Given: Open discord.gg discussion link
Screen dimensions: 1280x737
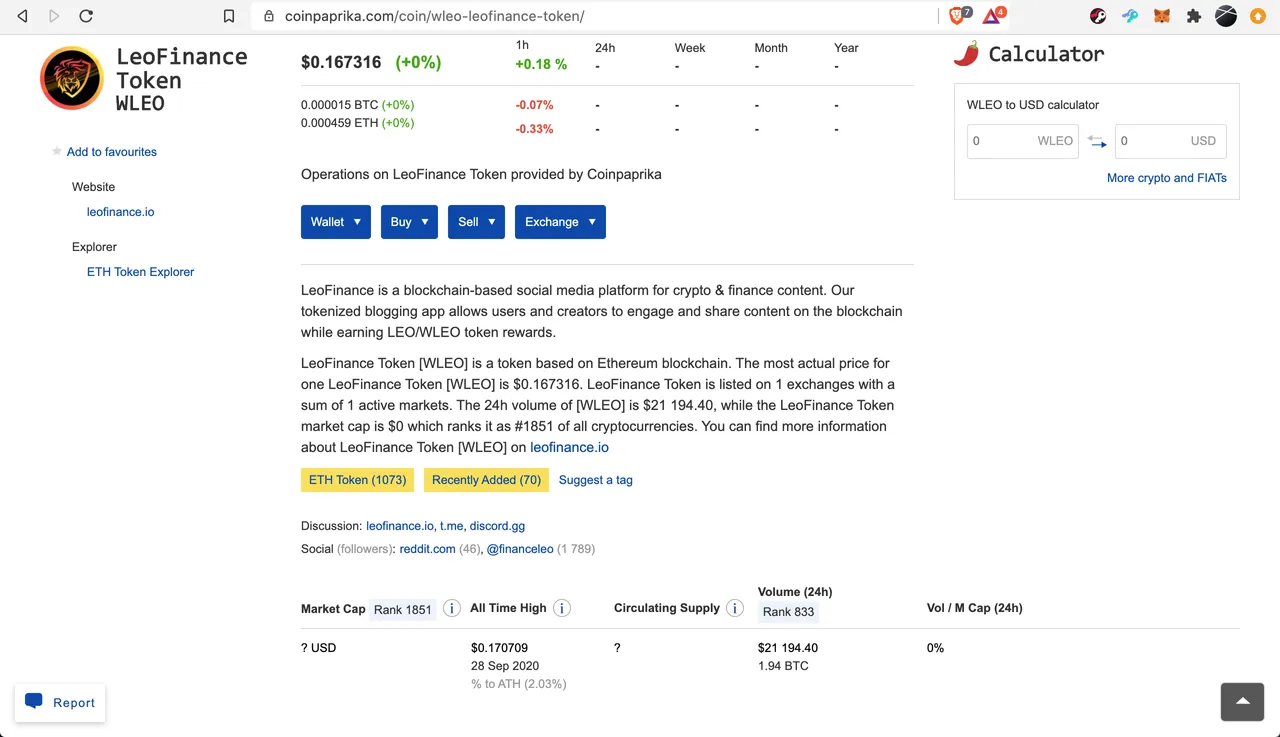Looking at the screenshot, I should pos(497,526).
